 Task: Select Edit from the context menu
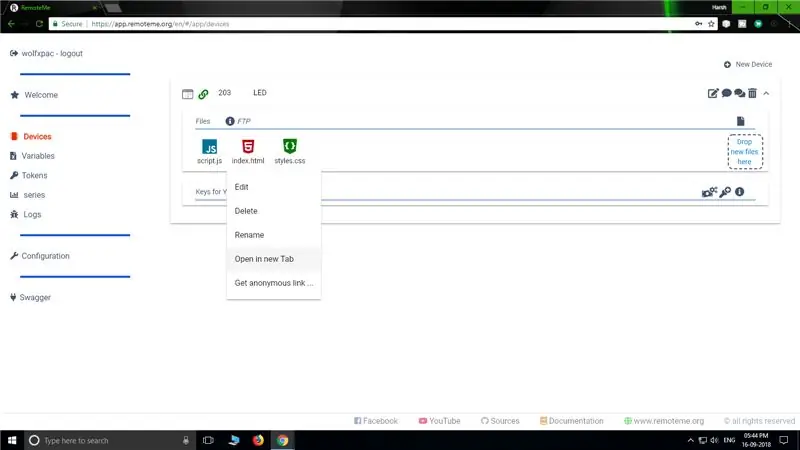pos(273,187)
